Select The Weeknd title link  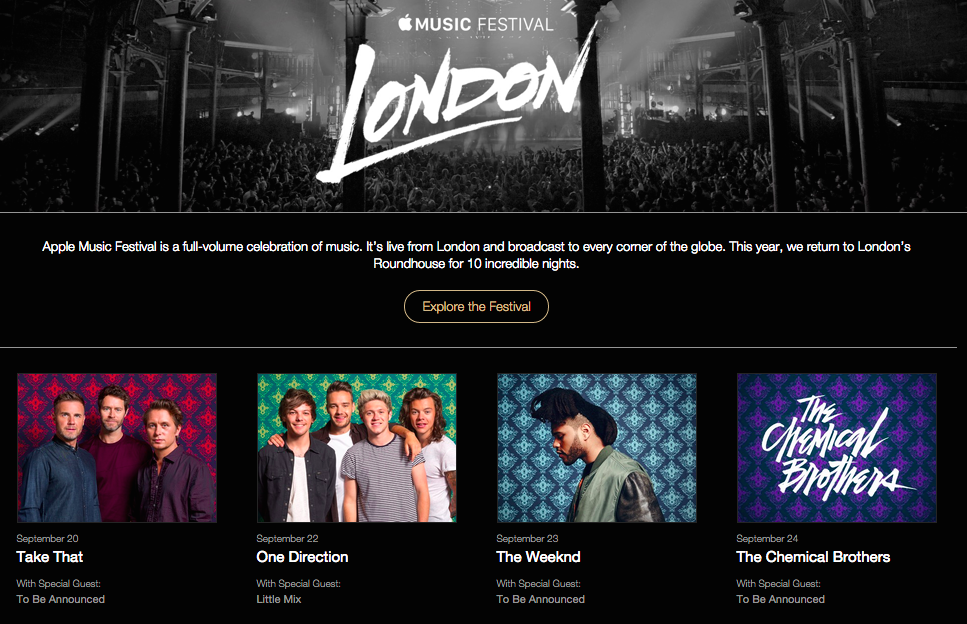pyautogui.click(x=538, y=557)
